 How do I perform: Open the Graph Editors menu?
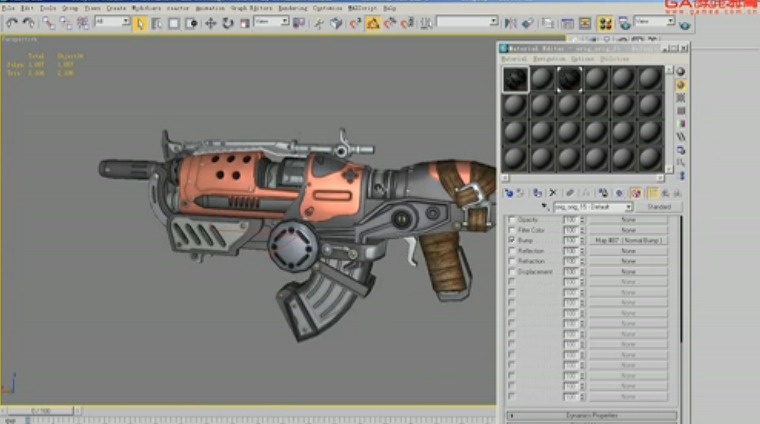point(251,8)
